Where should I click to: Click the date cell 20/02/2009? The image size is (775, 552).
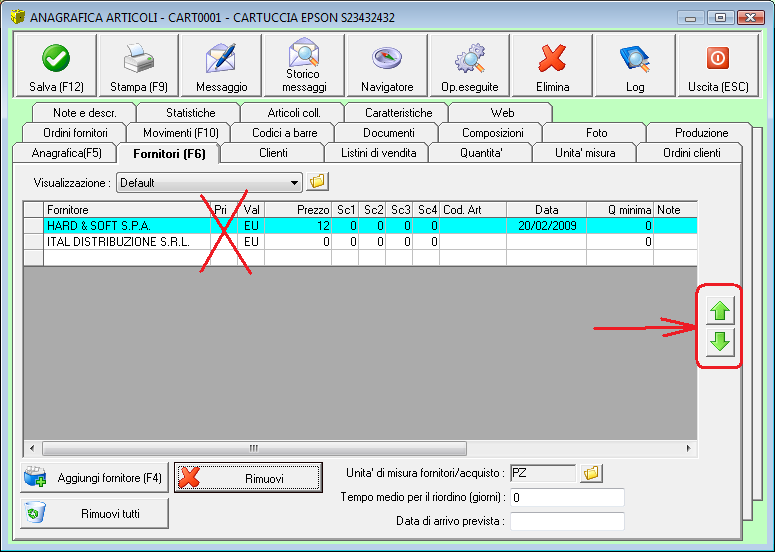[547, 226]
